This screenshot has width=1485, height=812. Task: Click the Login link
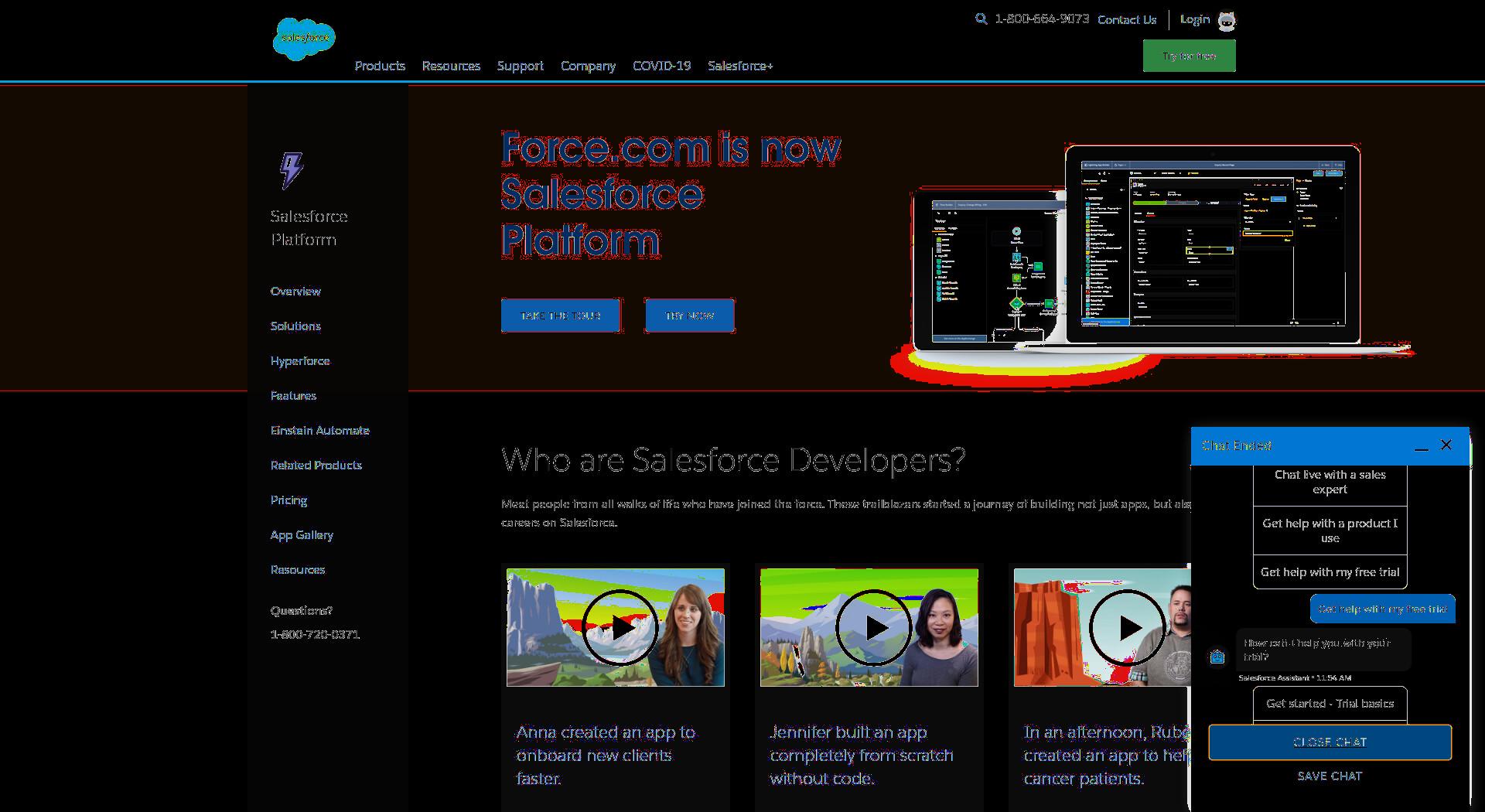1194,19
